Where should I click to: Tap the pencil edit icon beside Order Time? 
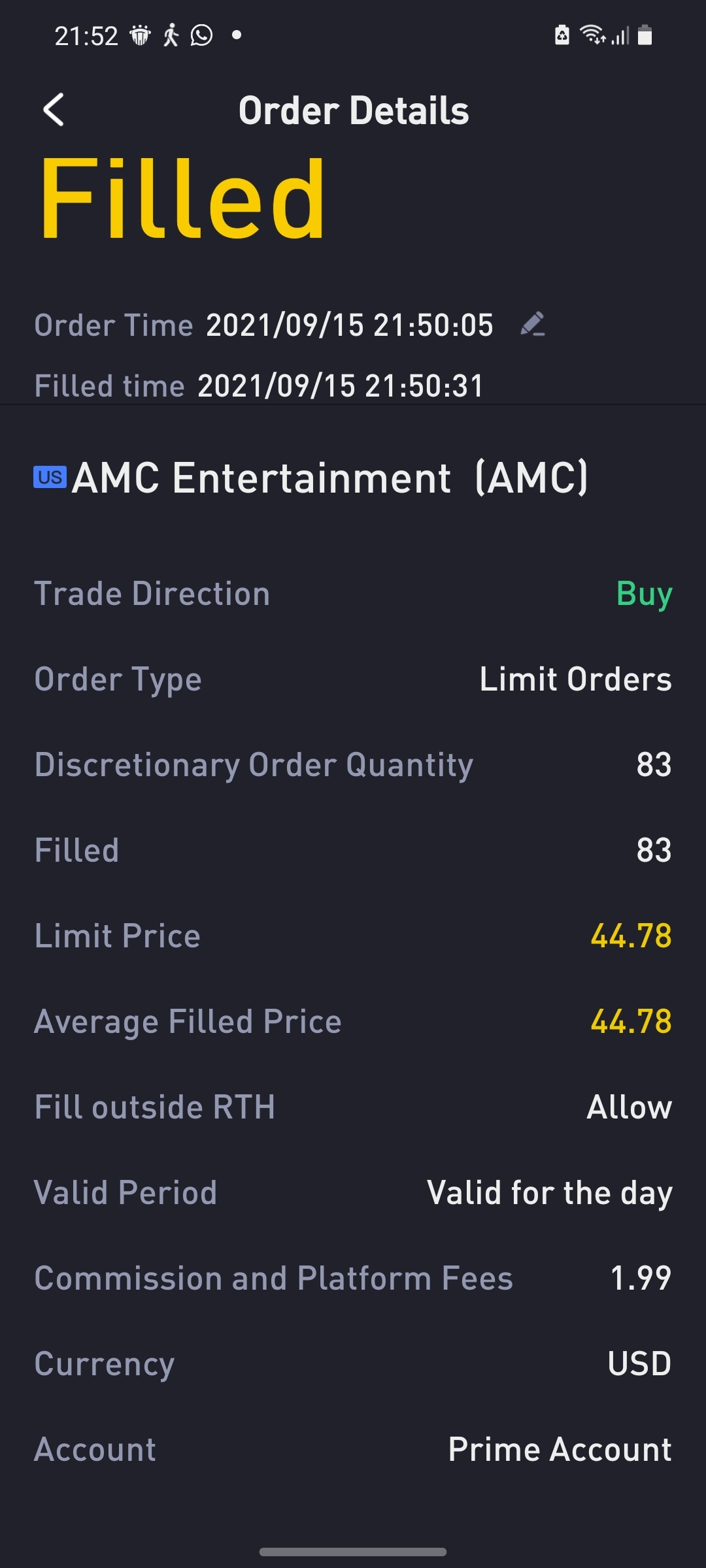pos(533,324)
